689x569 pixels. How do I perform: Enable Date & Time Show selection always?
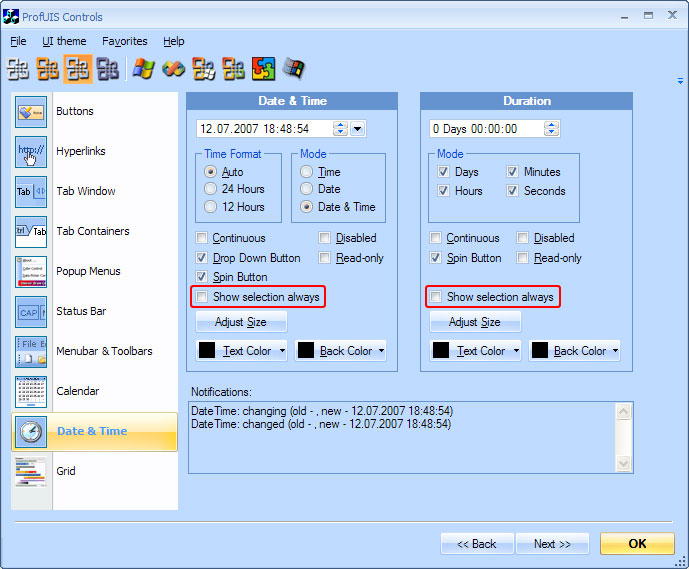[x=201, y=297]
